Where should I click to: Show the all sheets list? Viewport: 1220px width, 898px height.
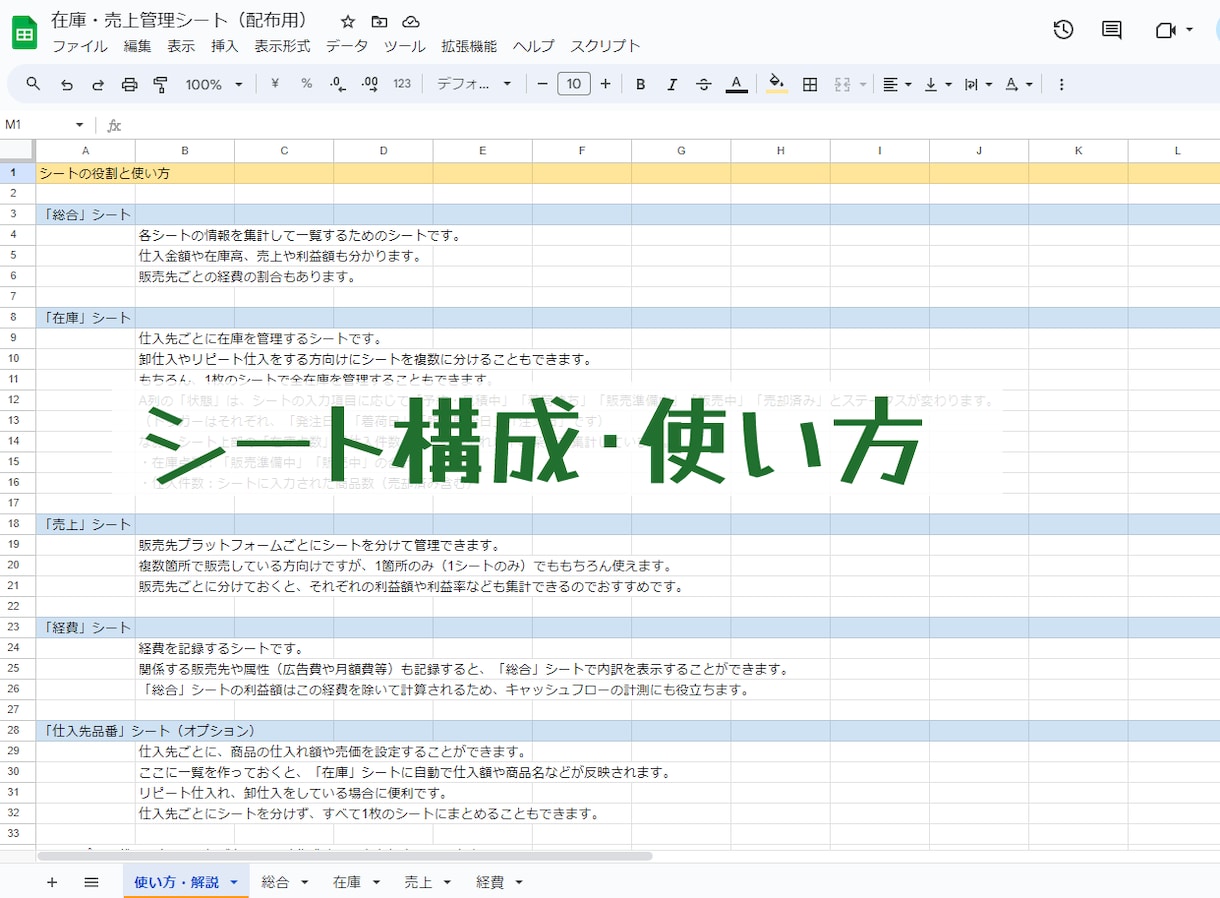(x=91, y=882)
